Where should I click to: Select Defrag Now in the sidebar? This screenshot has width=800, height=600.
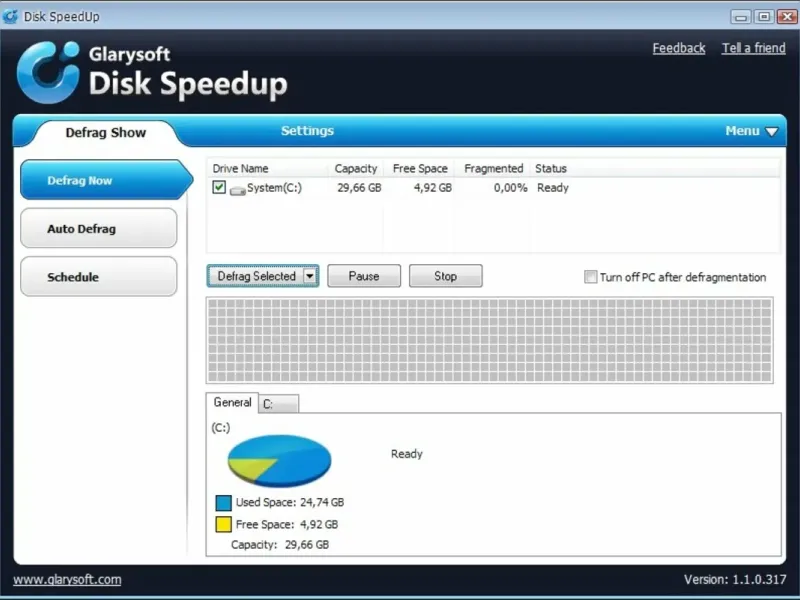click(x=106, y=180)
